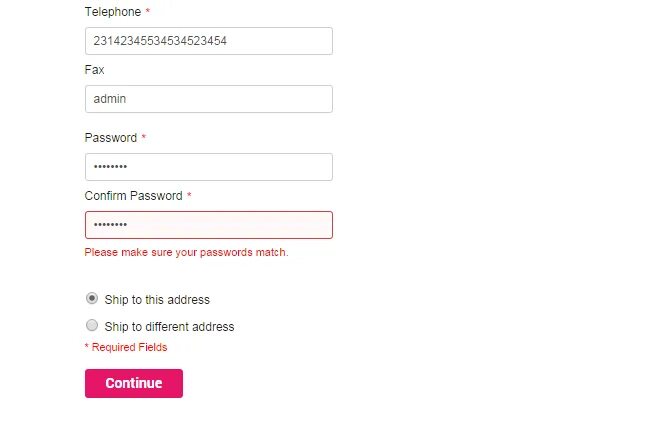Click the red asterisk beside Telephone

click(148, 12)
